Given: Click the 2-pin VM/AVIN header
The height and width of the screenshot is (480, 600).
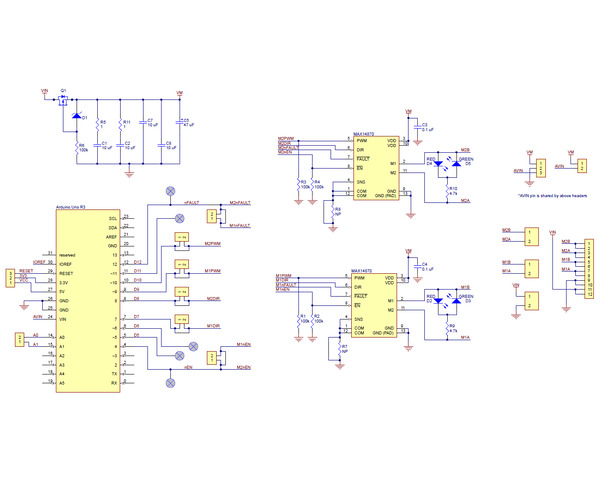Looking at the screenshot, I should pos(582,166).
